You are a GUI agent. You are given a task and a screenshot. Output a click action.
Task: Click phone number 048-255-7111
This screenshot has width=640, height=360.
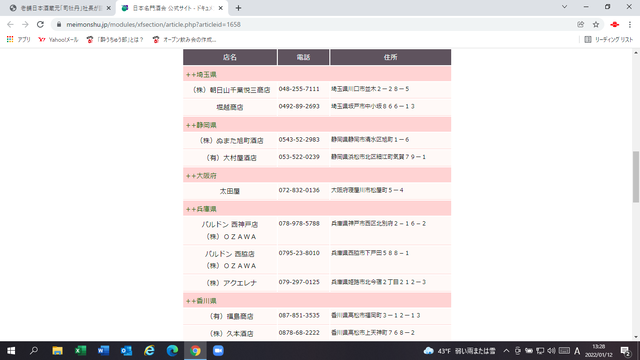coord(299,89)
